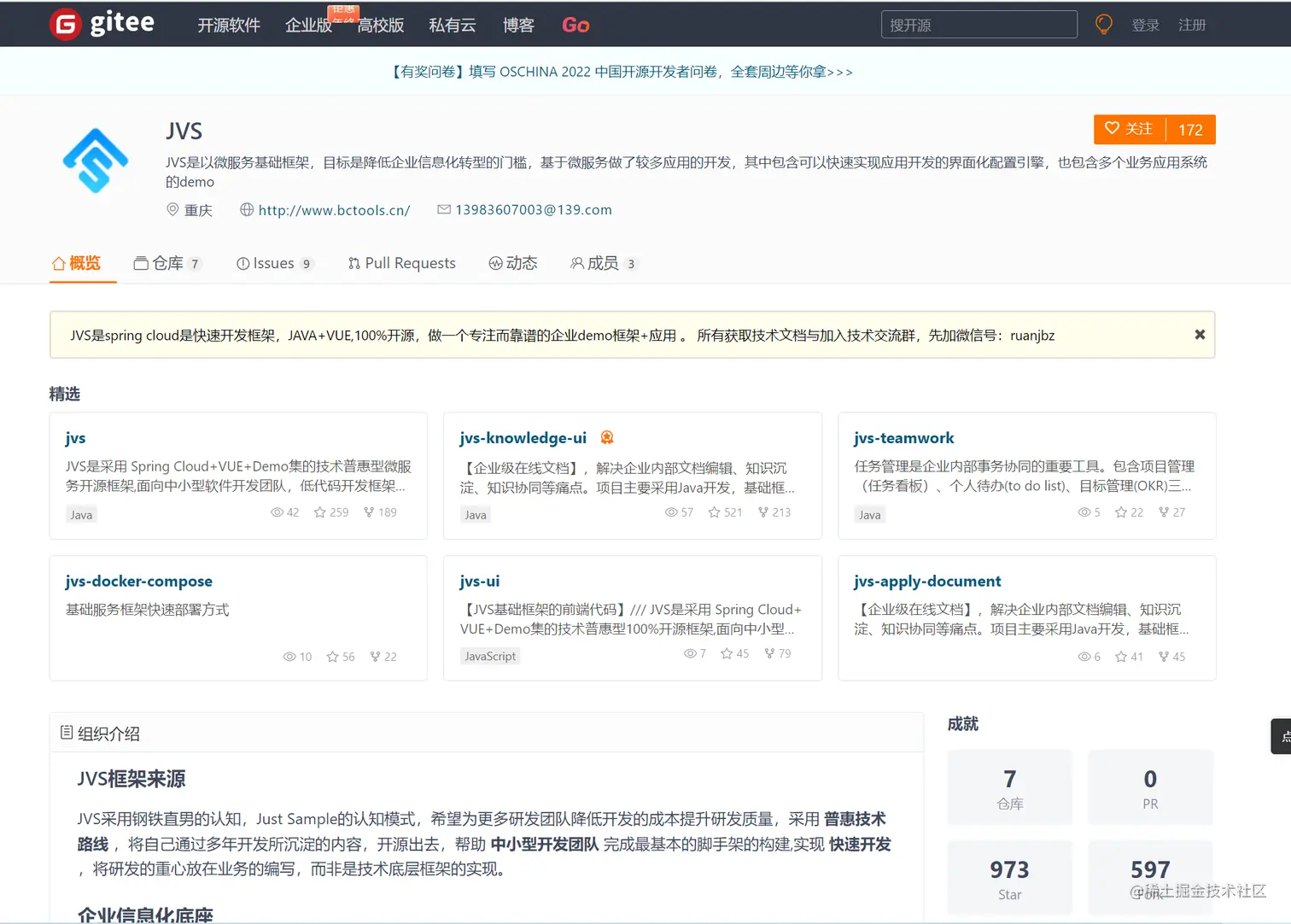
Task: Open the 仓库 repositories tab
Action: 168,263
